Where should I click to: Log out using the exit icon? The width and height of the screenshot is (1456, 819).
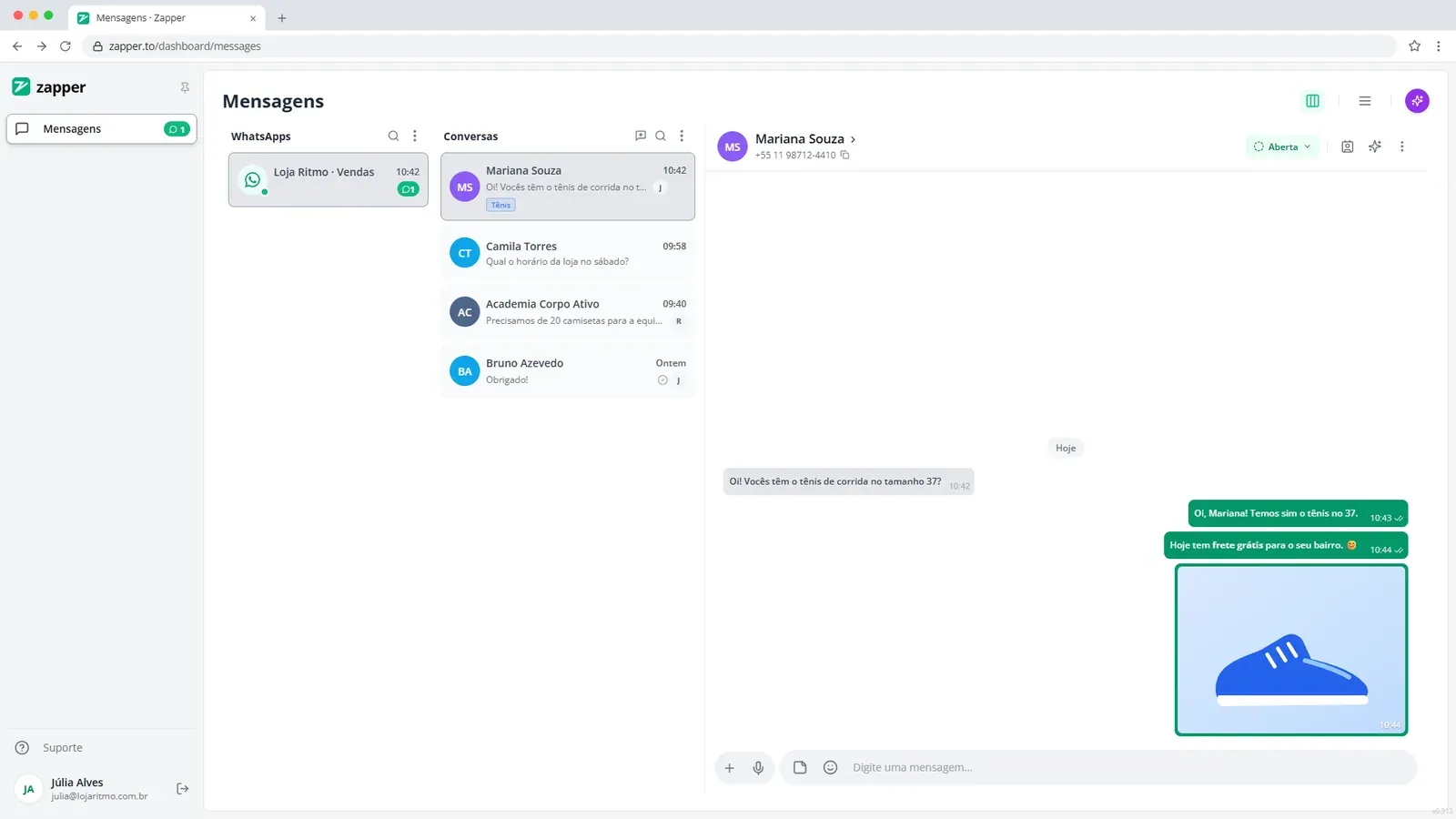pyautogui.click(x=182, y=789)
